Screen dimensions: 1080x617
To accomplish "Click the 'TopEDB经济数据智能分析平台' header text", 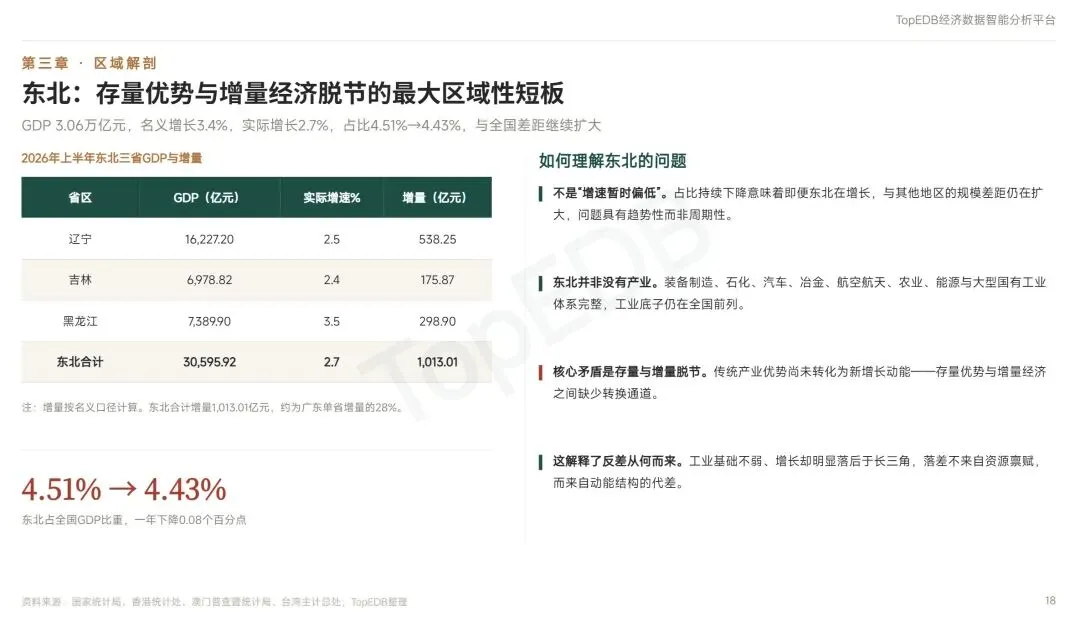I will [975, 20].
